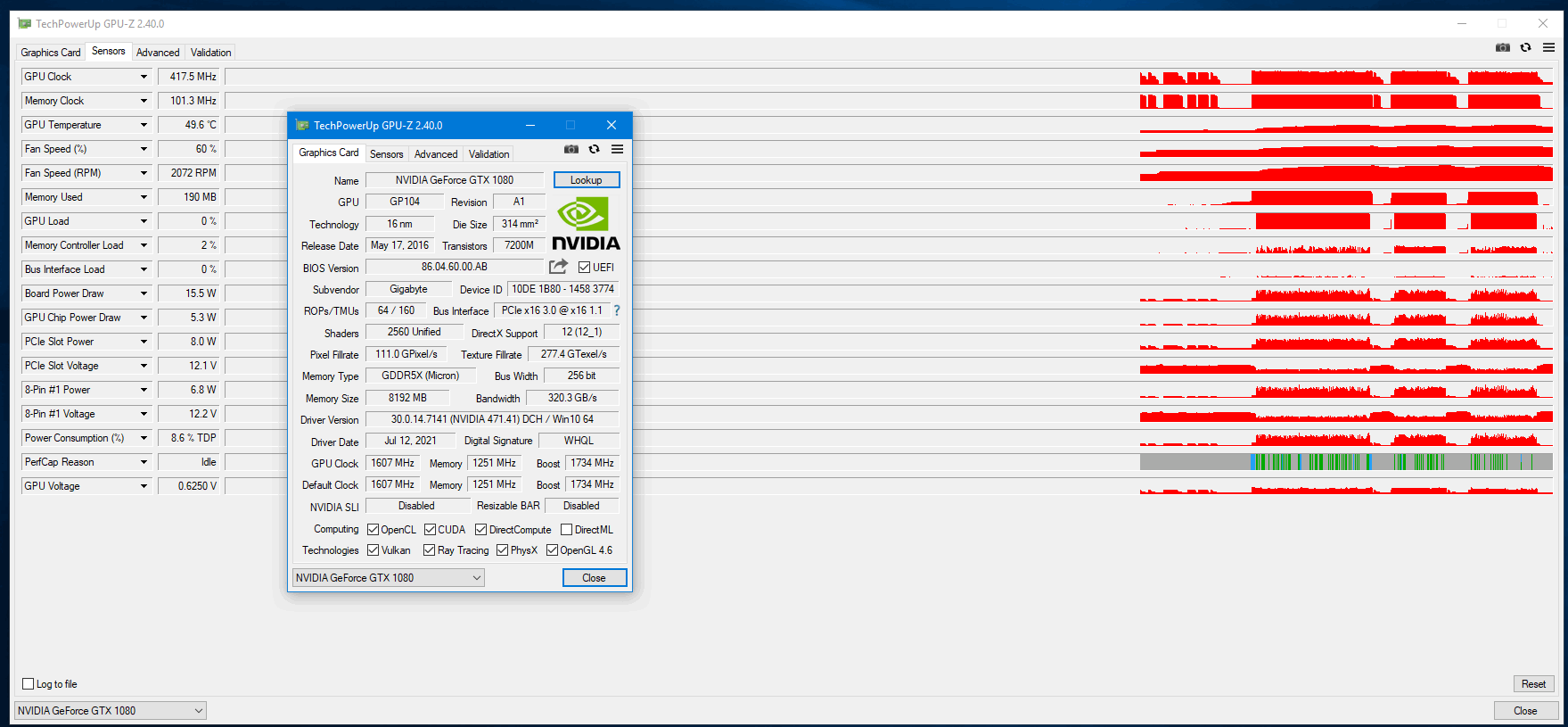This screenshot has height=727, width=1568.
Task: Click the Name field NVIDIA GeForce GTX 1080
Action: point(455,180)
